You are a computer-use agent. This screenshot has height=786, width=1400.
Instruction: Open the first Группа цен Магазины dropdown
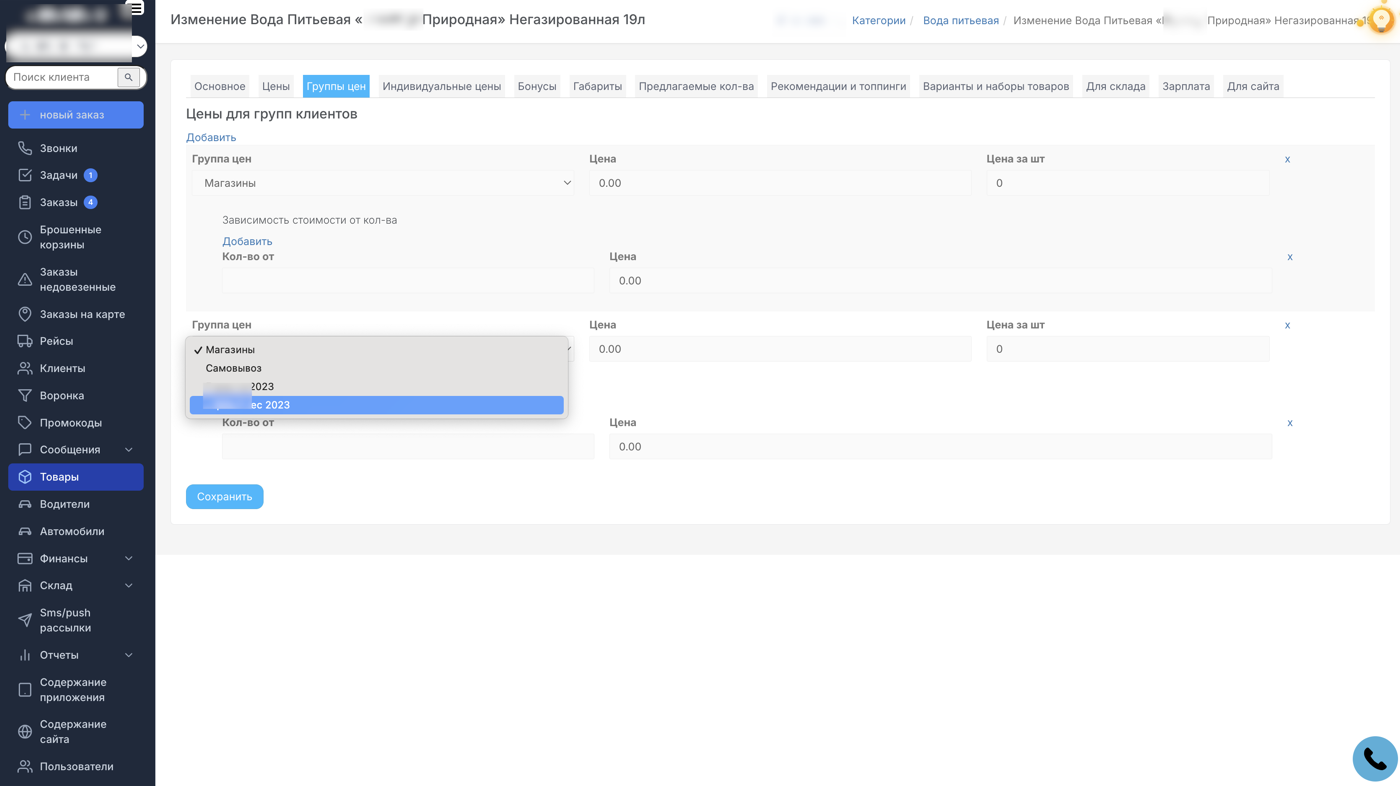tap(383, 183)
